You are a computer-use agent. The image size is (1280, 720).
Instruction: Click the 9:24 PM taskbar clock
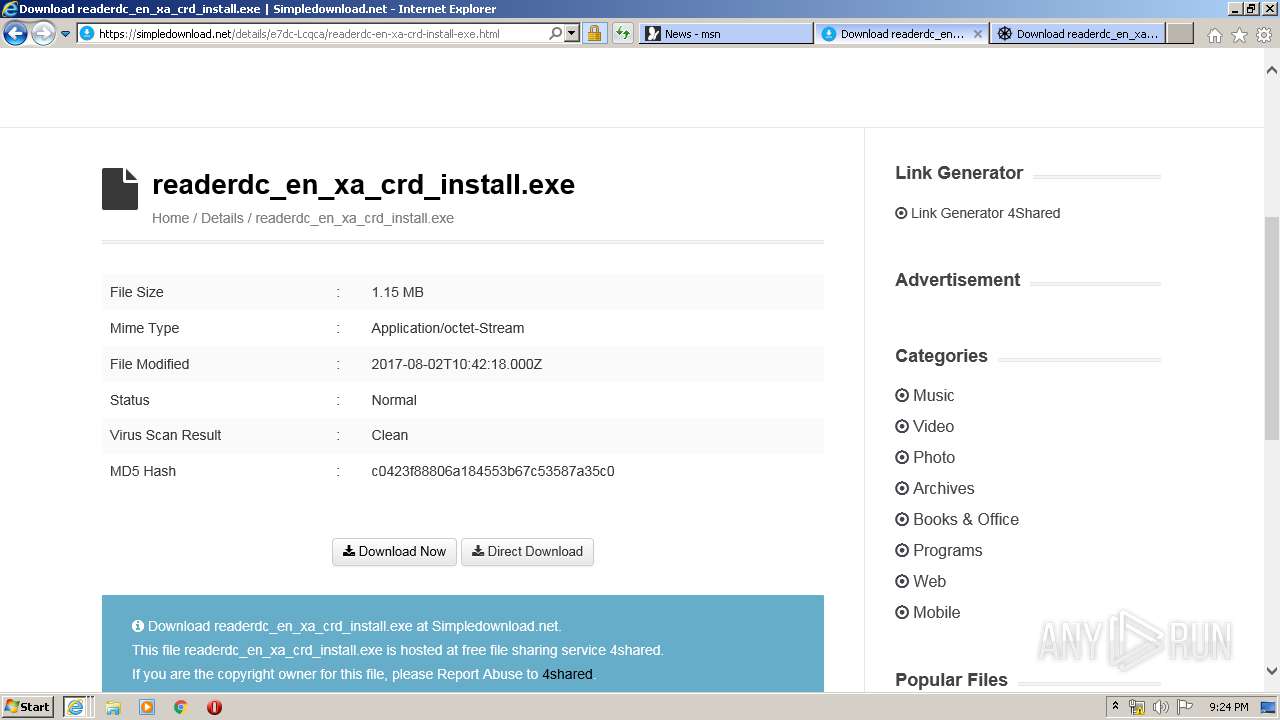point(1228,707)
